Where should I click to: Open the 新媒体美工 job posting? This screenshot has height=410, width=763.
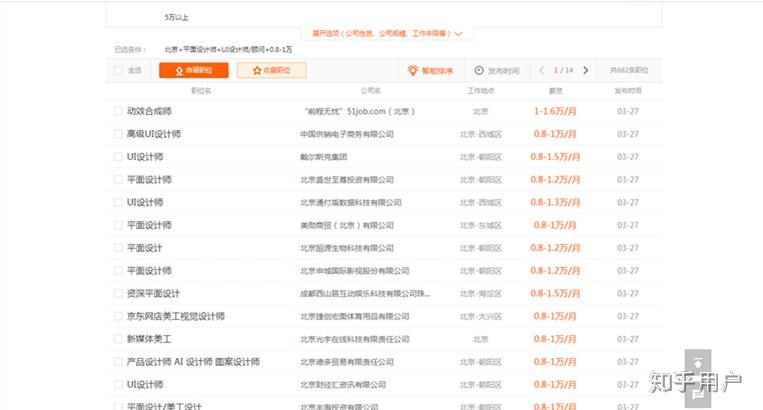point(149,339)
